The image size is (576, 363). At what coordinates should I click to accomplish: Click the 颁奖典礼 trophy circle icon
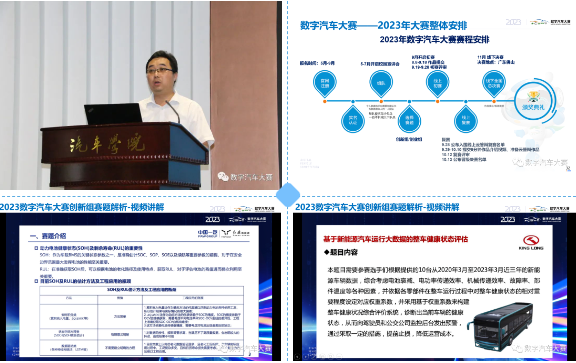coord(534,101)
